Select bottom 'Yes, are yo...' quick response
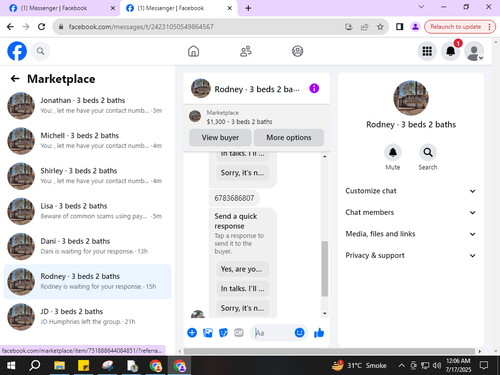This screenshot has height=375, width=500. (x=242, y=269)
